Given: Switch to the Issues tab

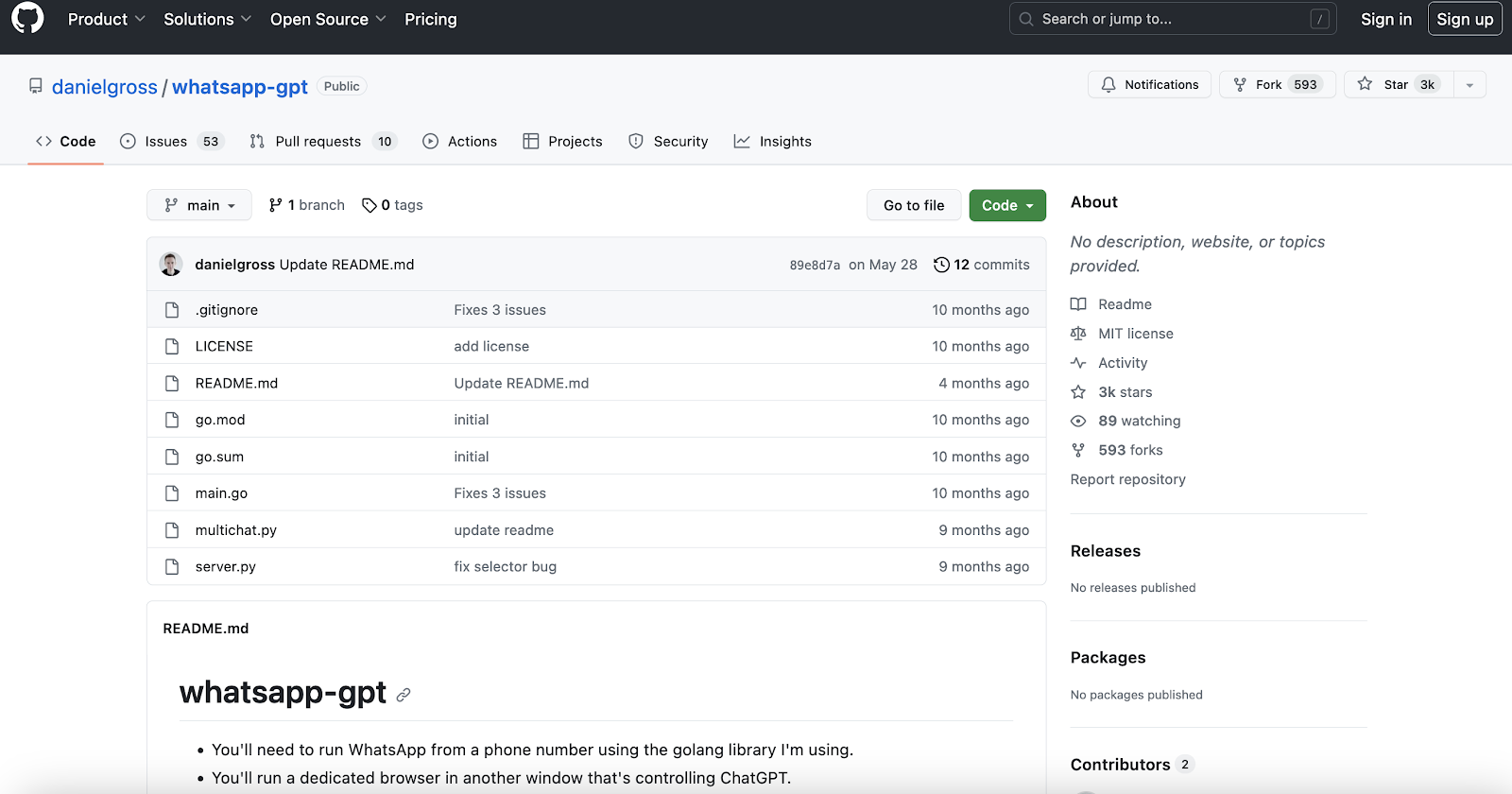Looking at the screenshot, I should pos(171,142).
